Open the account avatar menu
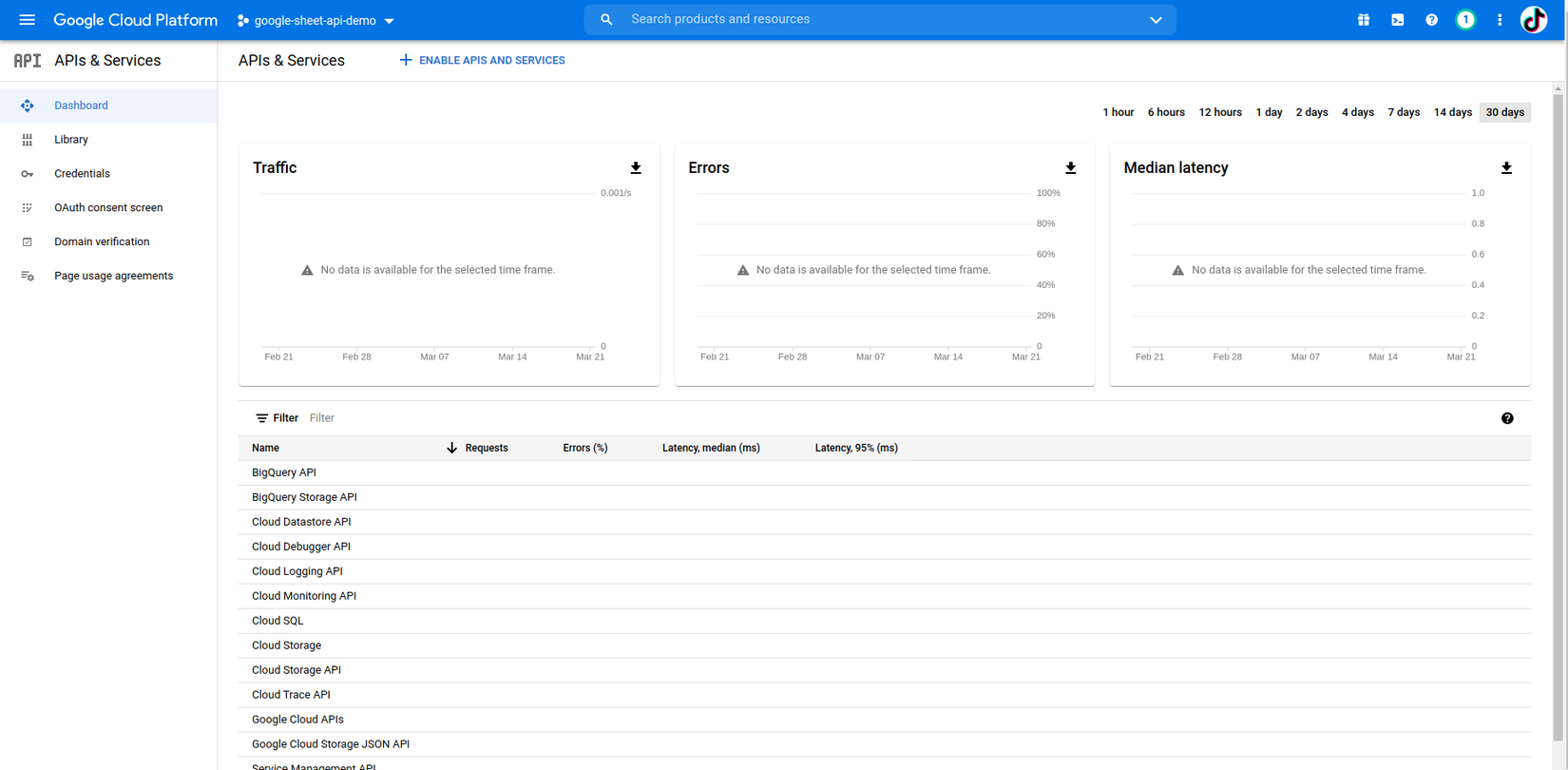Viewport: 1568px width, 770px height. tap(1534, 20)
